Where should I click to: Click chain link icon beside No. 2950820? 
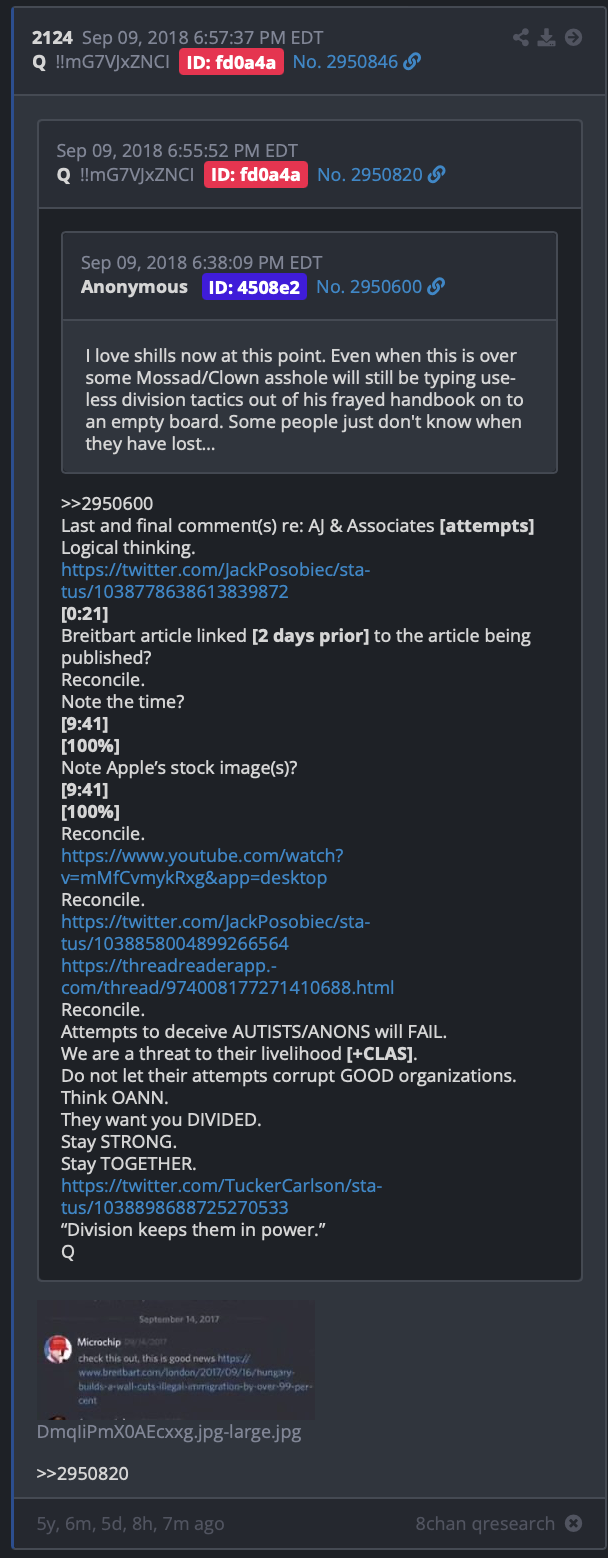pos(436,175)
